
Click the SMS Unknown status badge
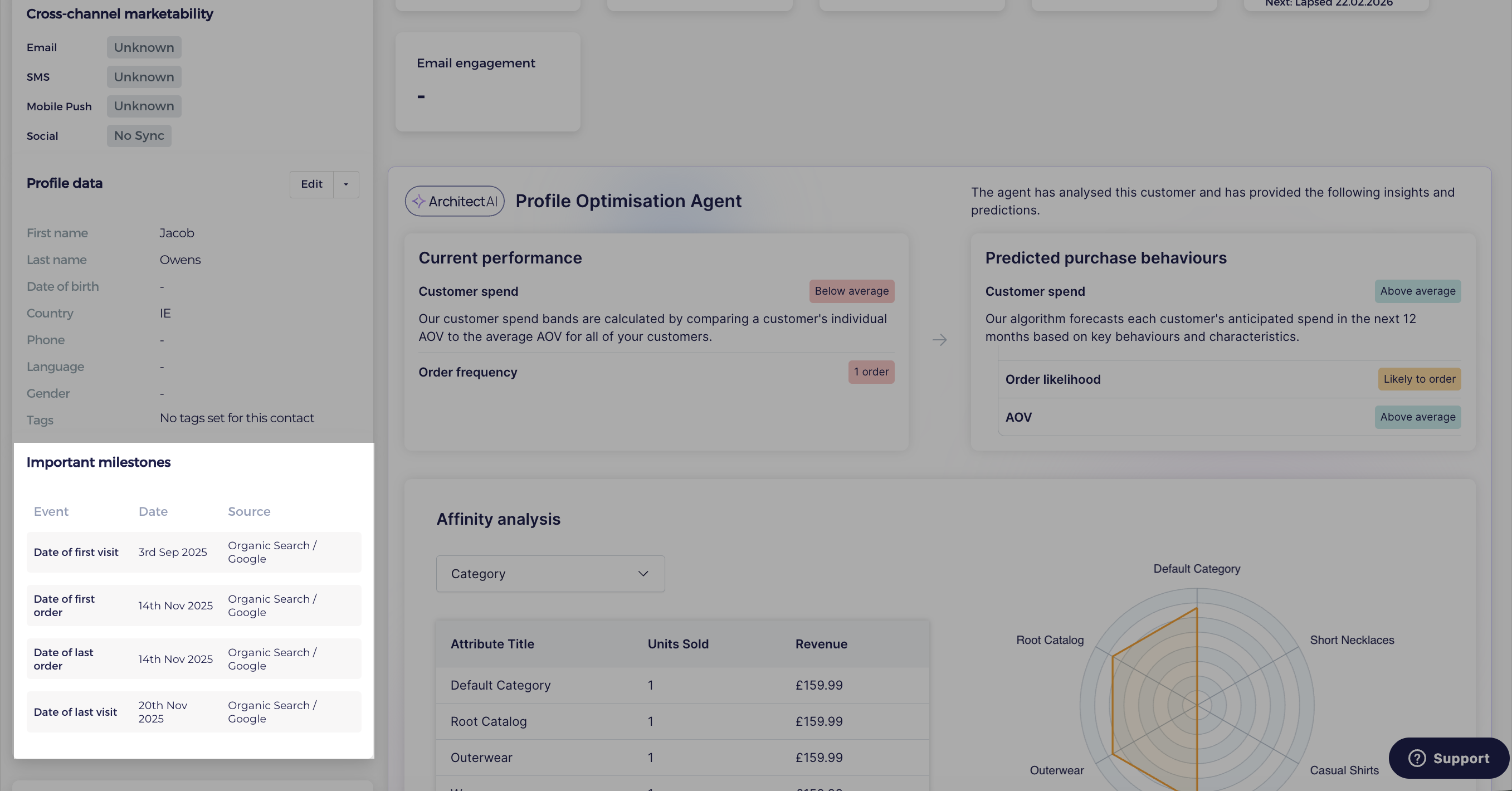click(144, 77)
